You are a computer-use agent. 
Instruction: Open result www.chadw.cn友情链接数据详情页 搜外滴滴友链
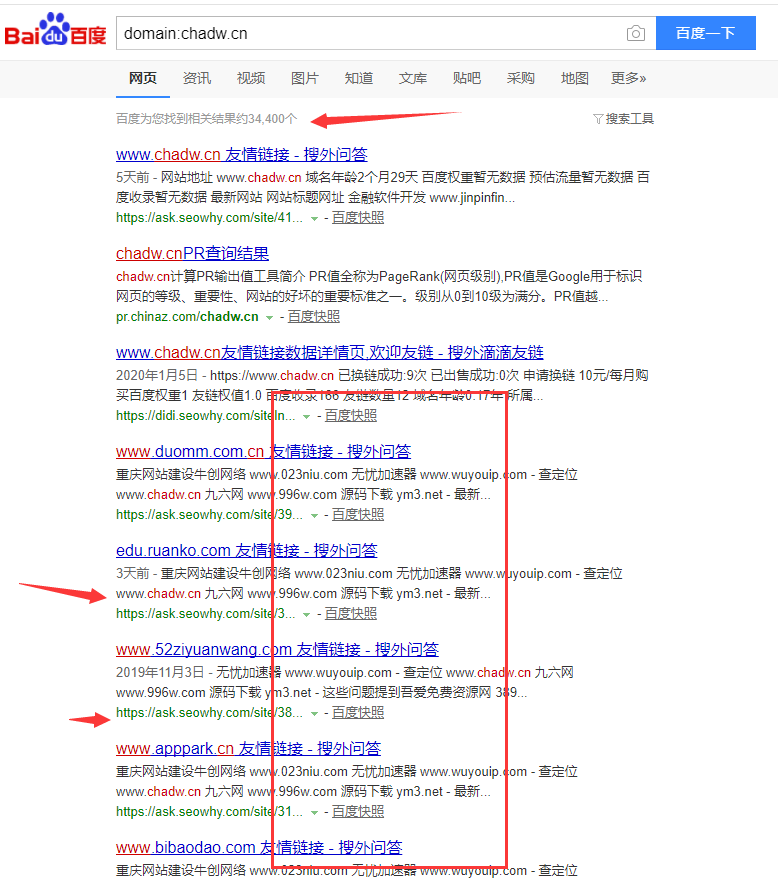tap(330, 352)
